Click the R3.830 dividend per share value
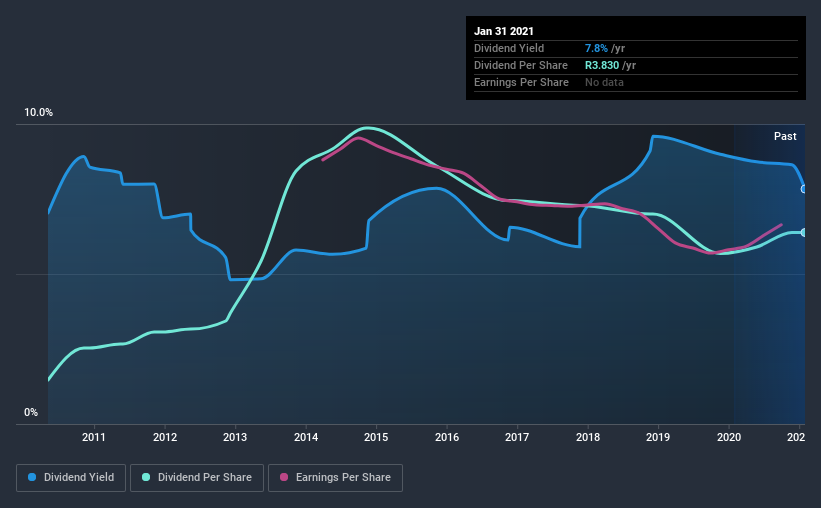 (x=602, y=65)
